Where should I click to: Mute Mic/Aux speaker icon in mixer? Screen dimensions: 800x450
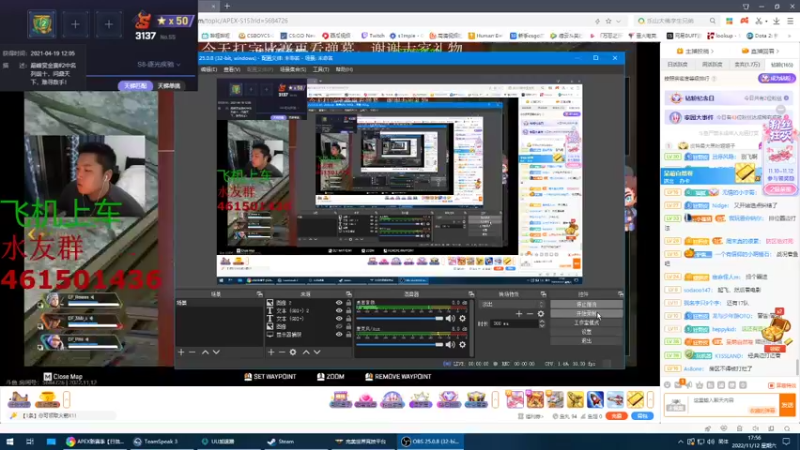(x=449, y=344)
